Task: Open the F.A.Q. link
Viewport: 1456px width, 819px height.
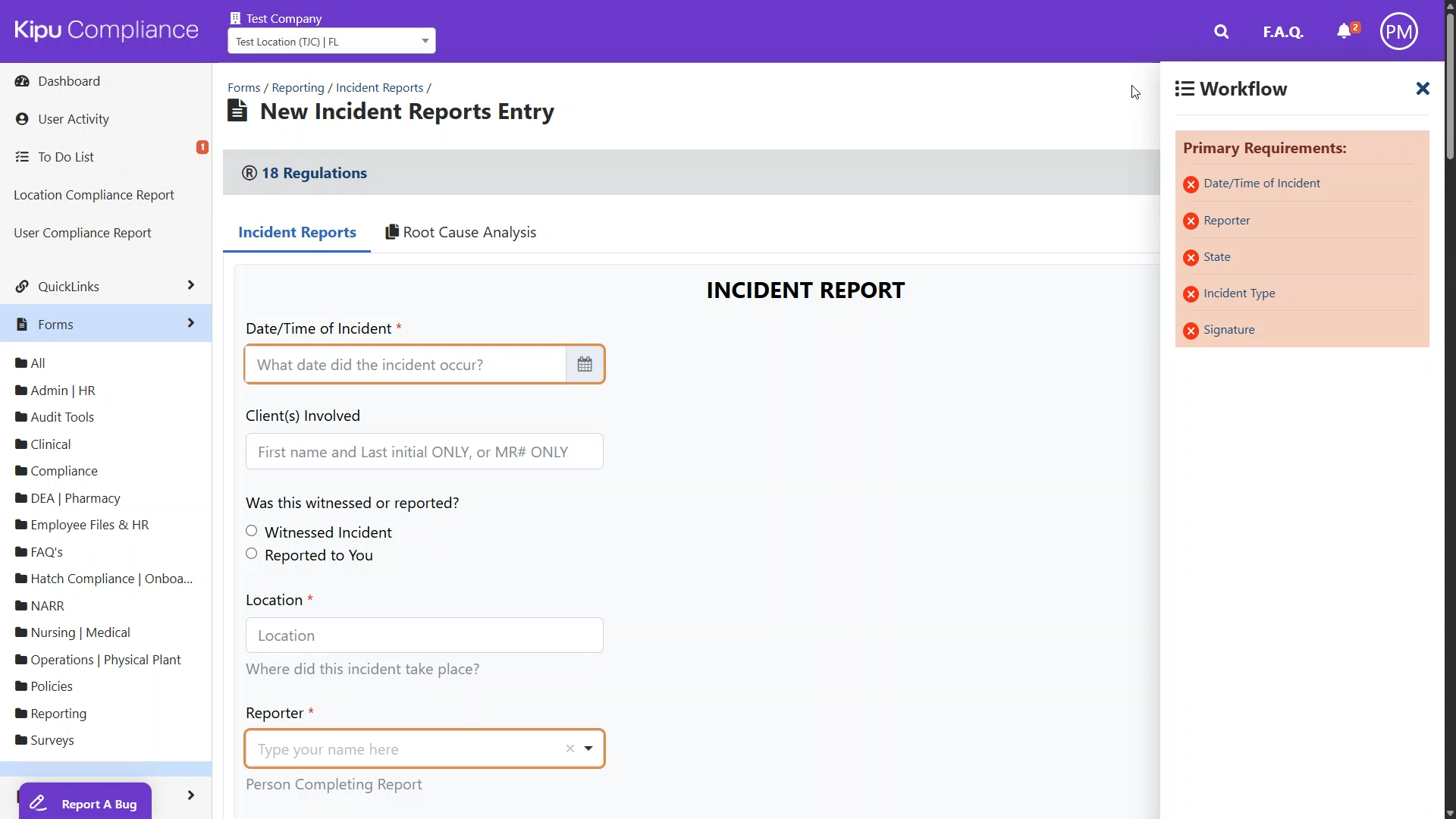Action: pyautogui.click(x=1282, y=32)
